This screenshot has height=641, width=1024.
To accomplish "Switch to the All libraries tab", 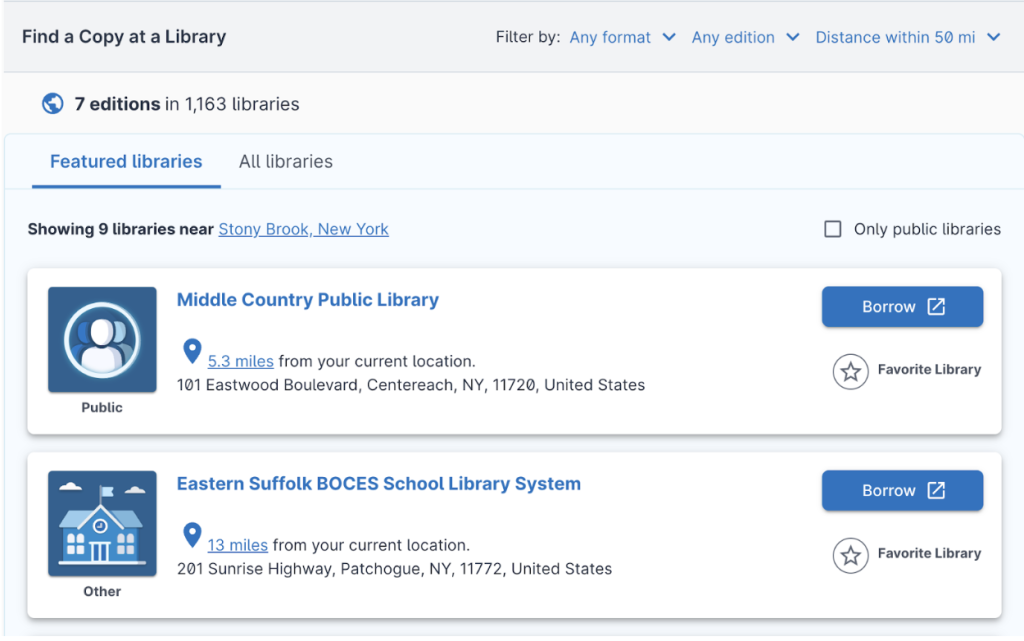I will pos(285,161).
